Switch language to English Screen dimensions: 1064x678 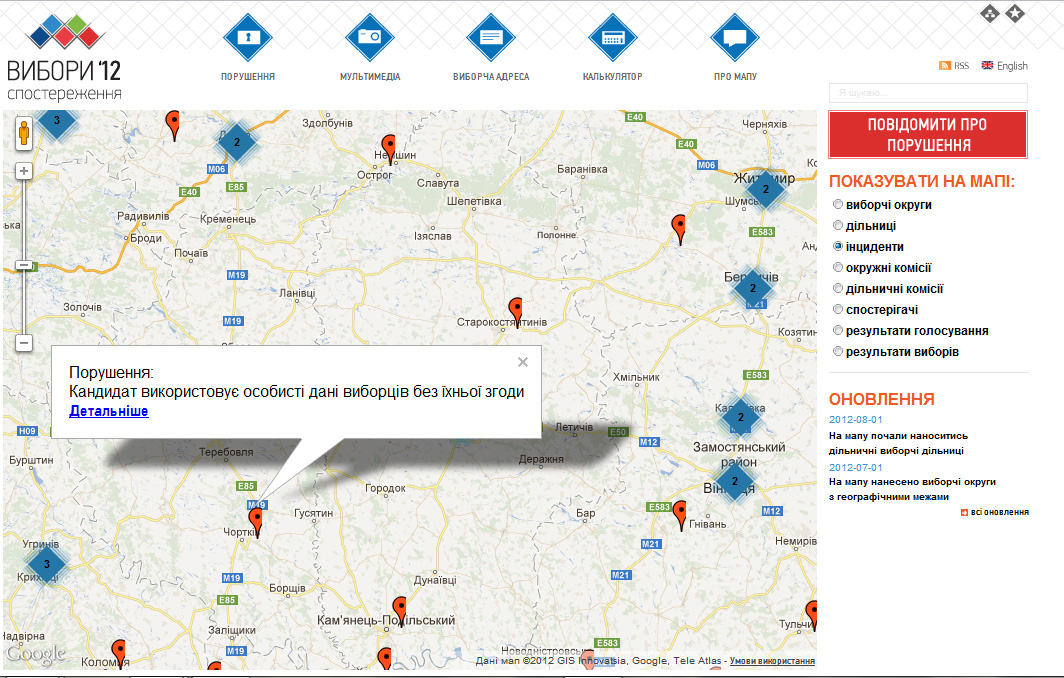[1005, 66]
